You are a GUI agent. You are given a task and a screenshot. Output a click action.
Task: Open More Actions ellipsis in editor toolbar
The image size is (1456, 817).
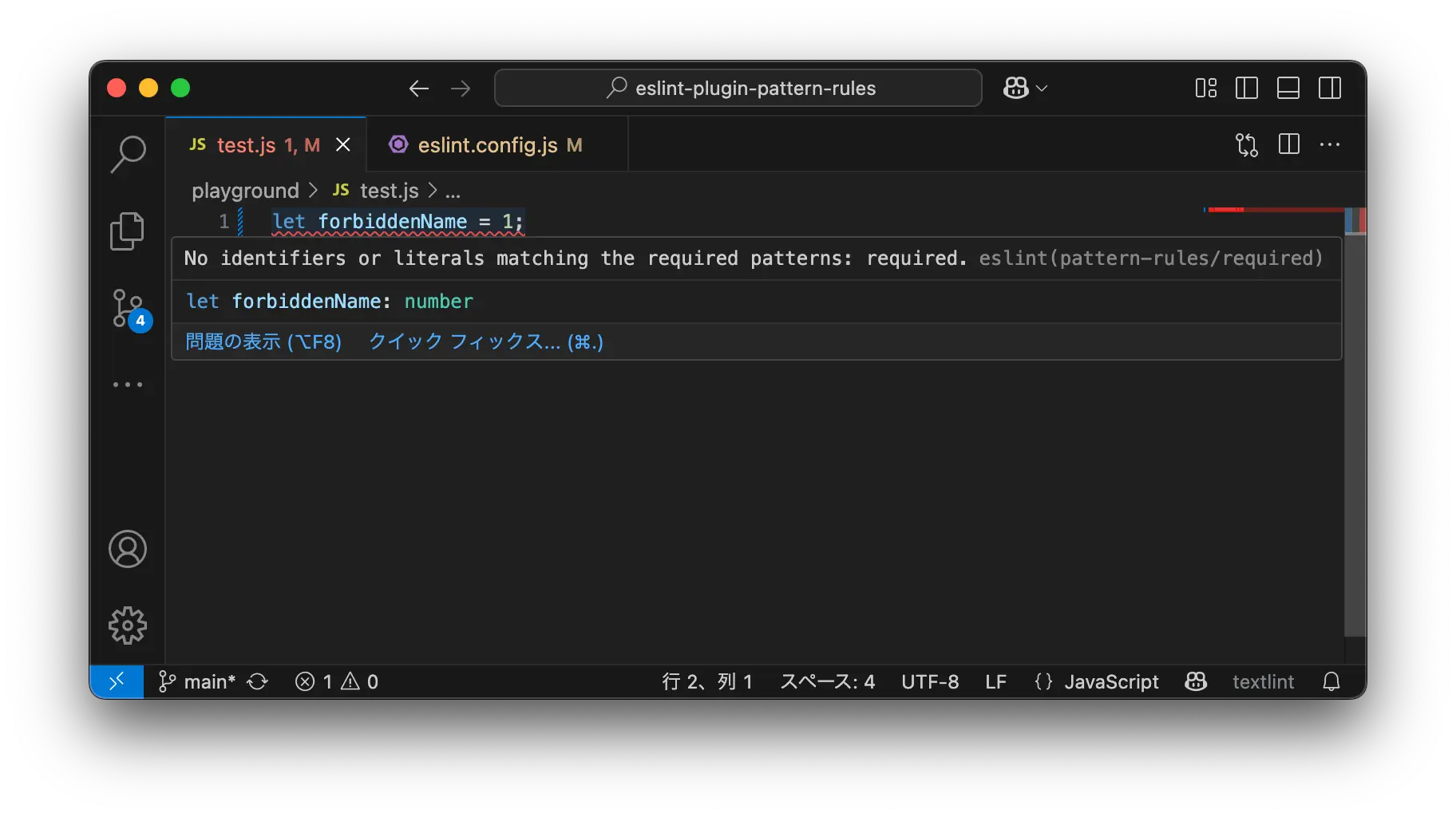click(1330, 144)
